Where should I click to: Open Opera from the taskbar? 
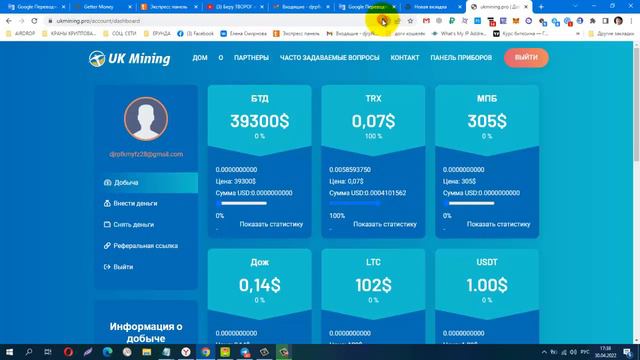(x=68, y=352)
